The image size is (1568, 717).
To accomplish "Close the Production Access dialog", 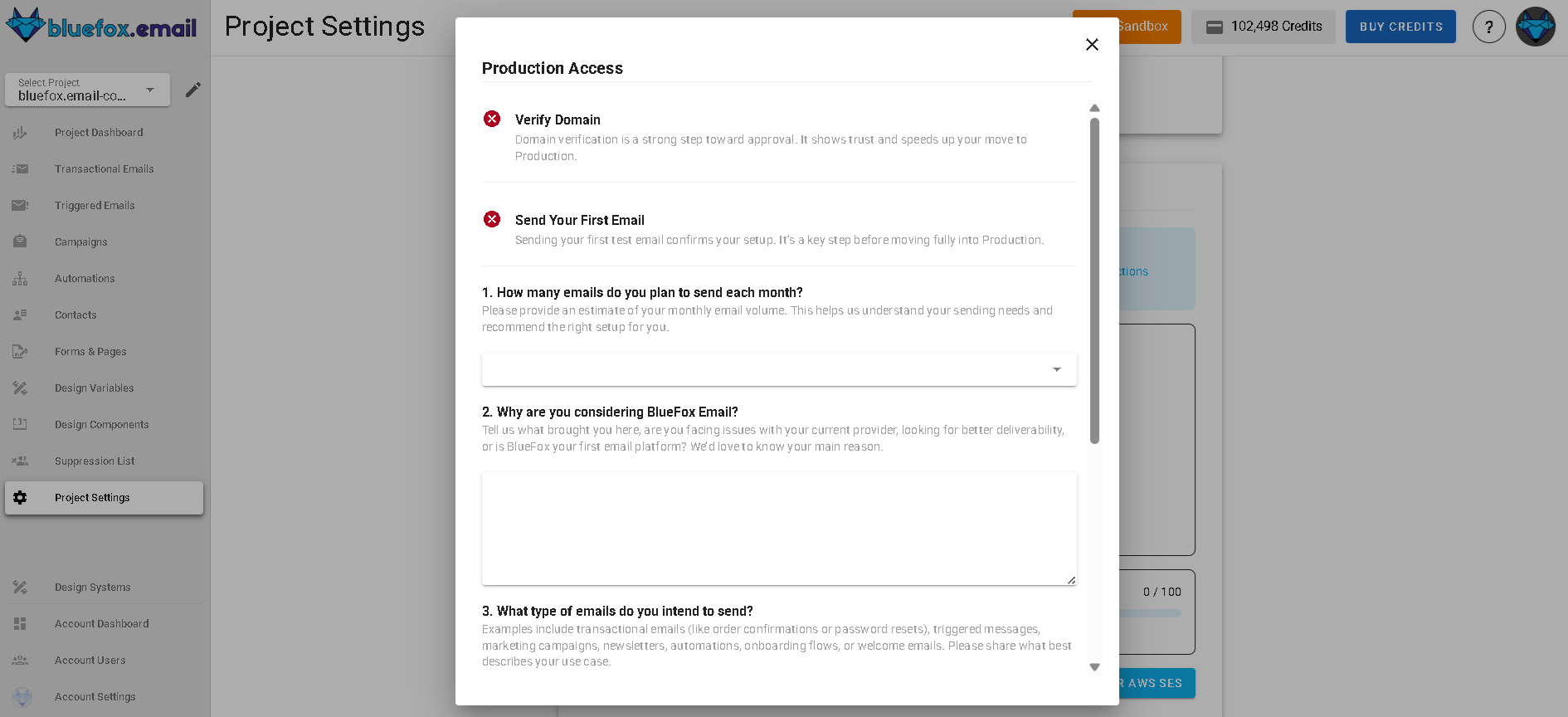I will pyautogui.click(x=1092, y=45).
